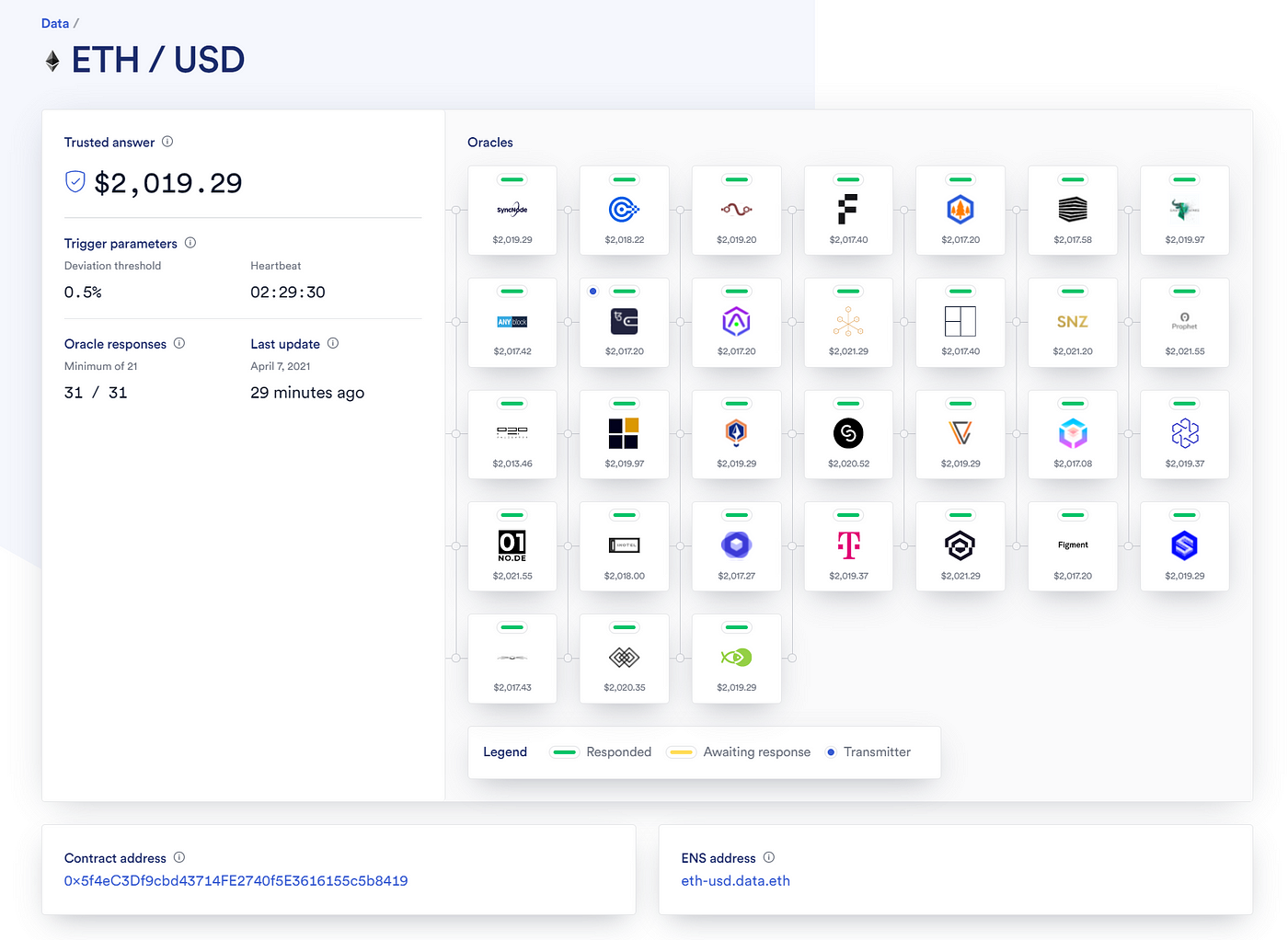Click the $2,019.20 oracle price
The image size is (1288, 940).
tap(737, 240)
